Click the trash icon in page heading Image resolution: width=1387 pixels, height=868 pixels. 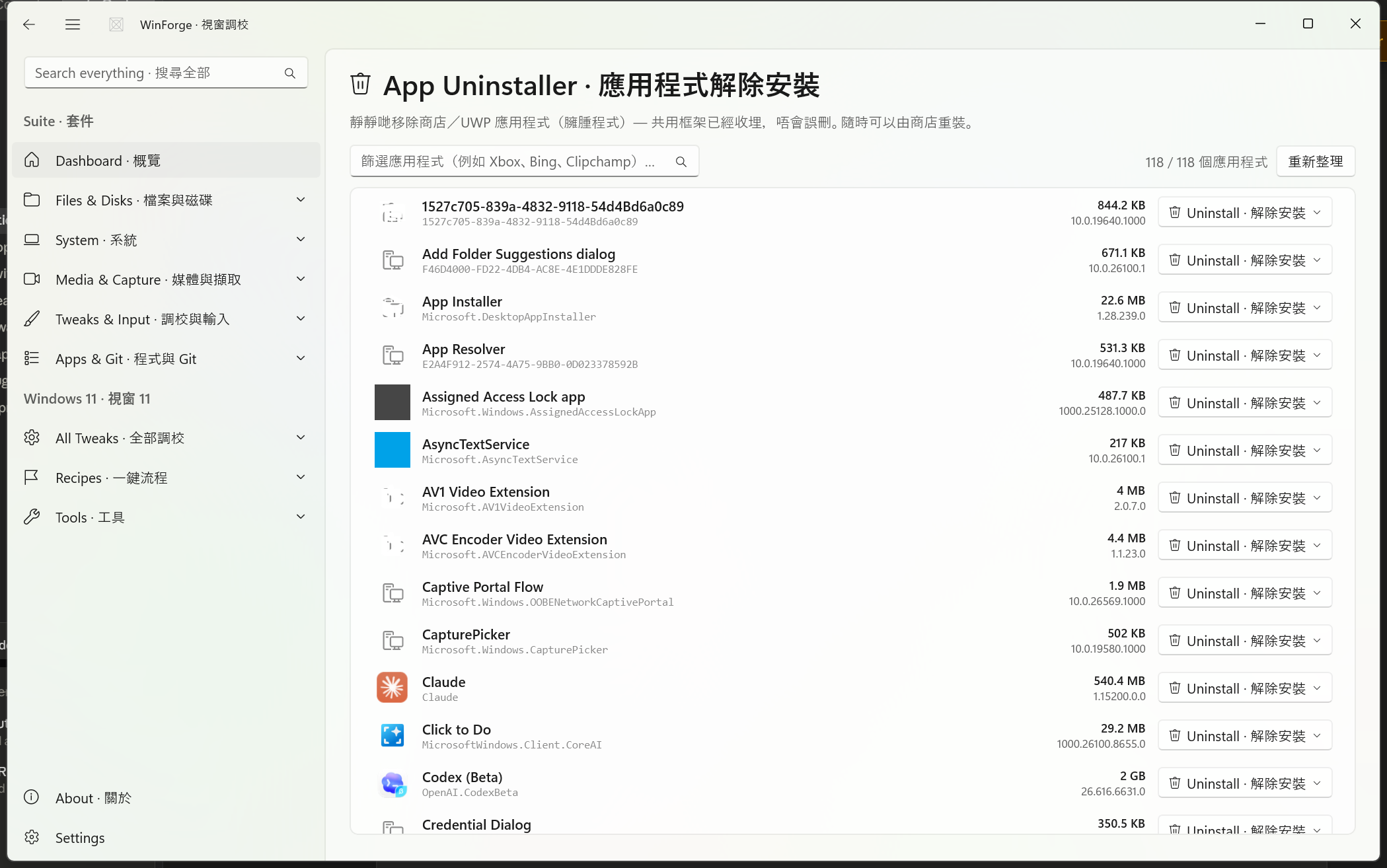click(x=360, y=85)
